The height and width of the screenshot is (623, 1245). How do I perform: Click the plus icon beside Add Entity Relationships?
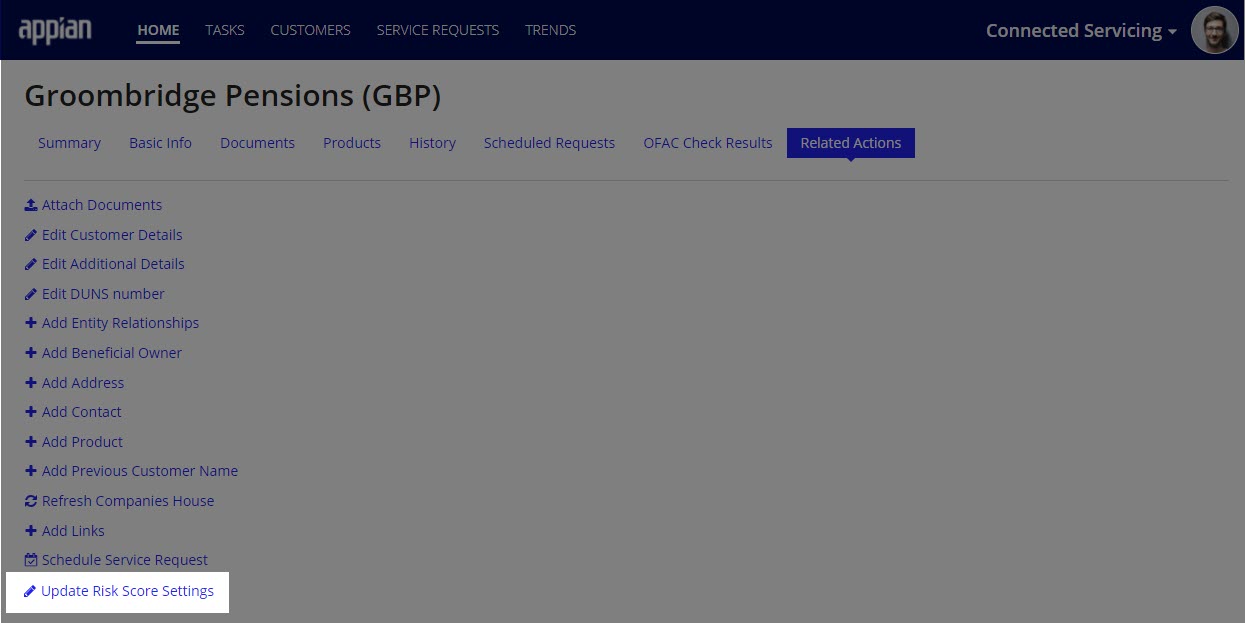point(31,323)
